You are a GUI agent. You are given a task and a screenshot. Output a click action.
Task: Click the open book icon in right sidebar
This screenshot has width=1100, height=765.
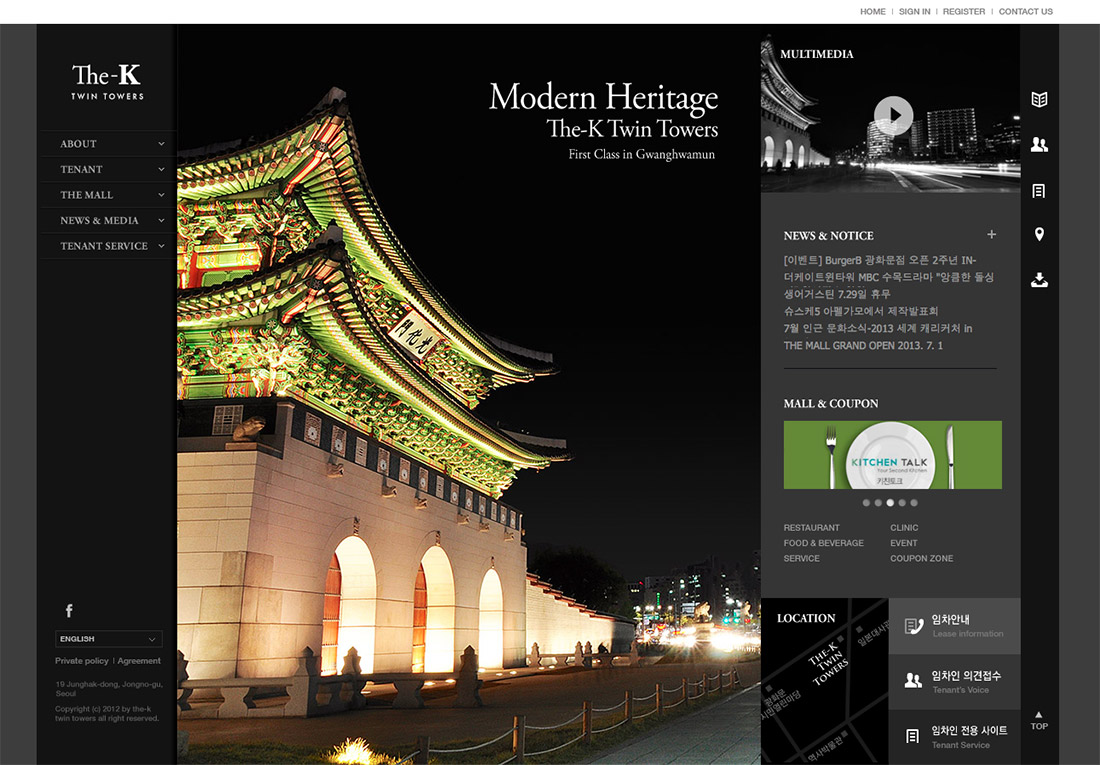pyautogui.click(x=1039, y=99)
